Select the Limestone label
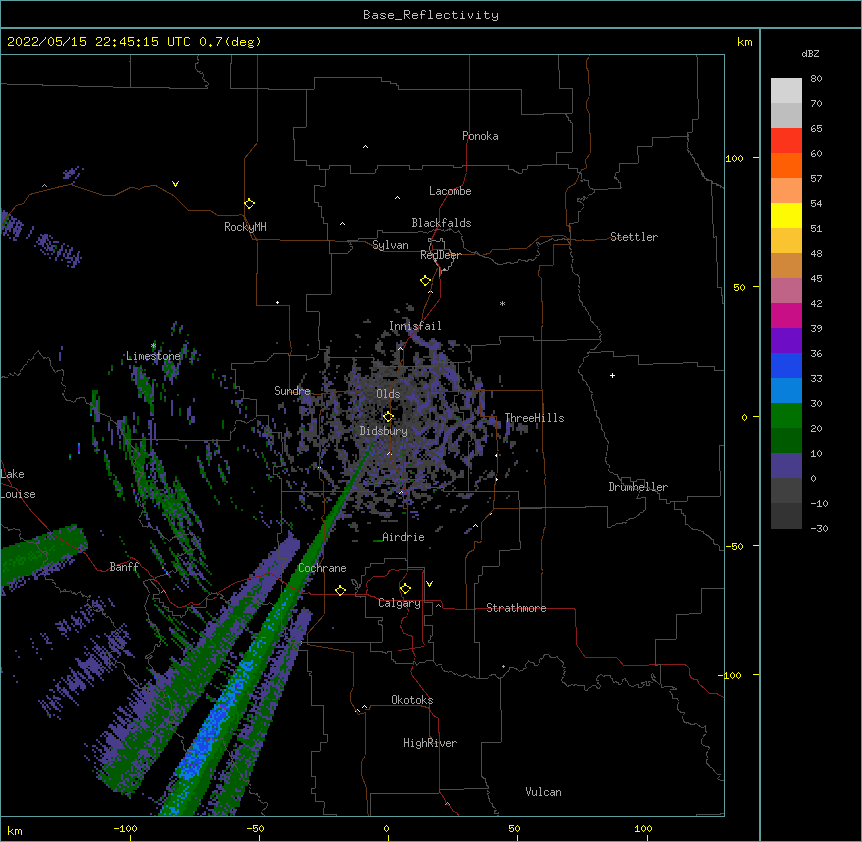Screen dimensions: 862x842 click(x=153, y=356)
